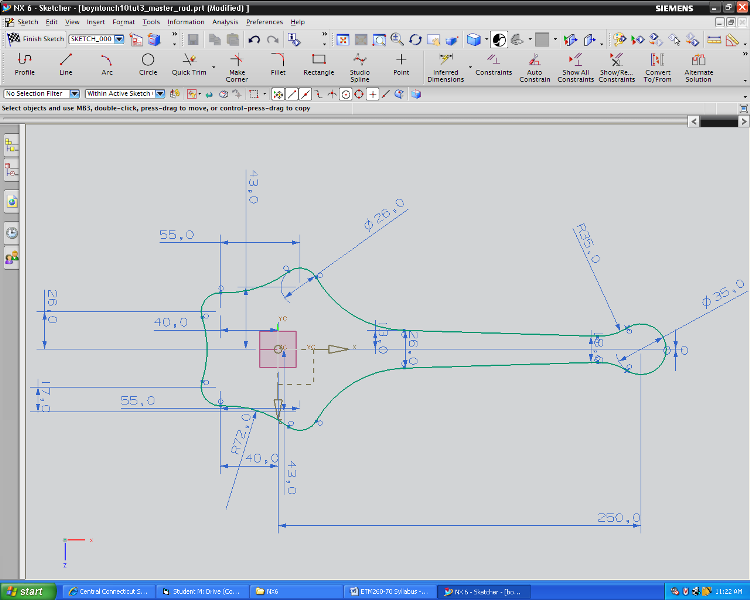
Task: Open the History clock panel in sidebar
Action: tap(12, 232)
